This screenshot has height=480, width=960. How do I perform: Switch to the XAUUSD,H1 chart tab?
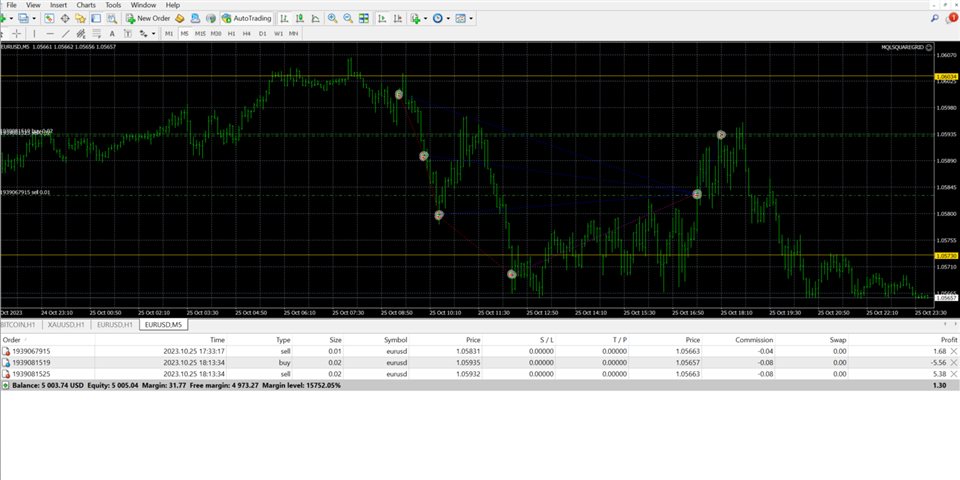click(x=67, y=324)
